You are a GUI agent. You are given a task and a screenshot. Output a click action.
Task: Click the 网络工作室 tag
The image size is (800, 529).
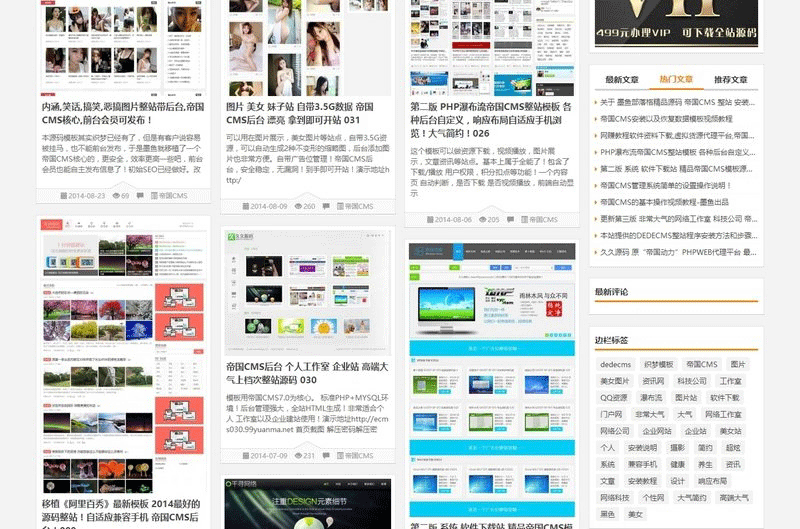click(x=723, y=414)
